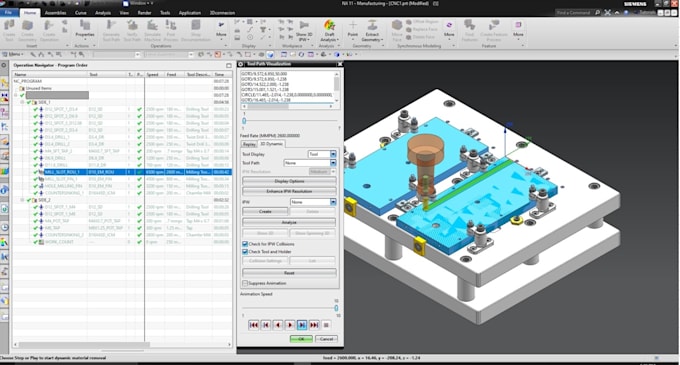Click the Animation Speed slider handle
The width and height of the screenshot is (680, 365).
click(336, 308)
